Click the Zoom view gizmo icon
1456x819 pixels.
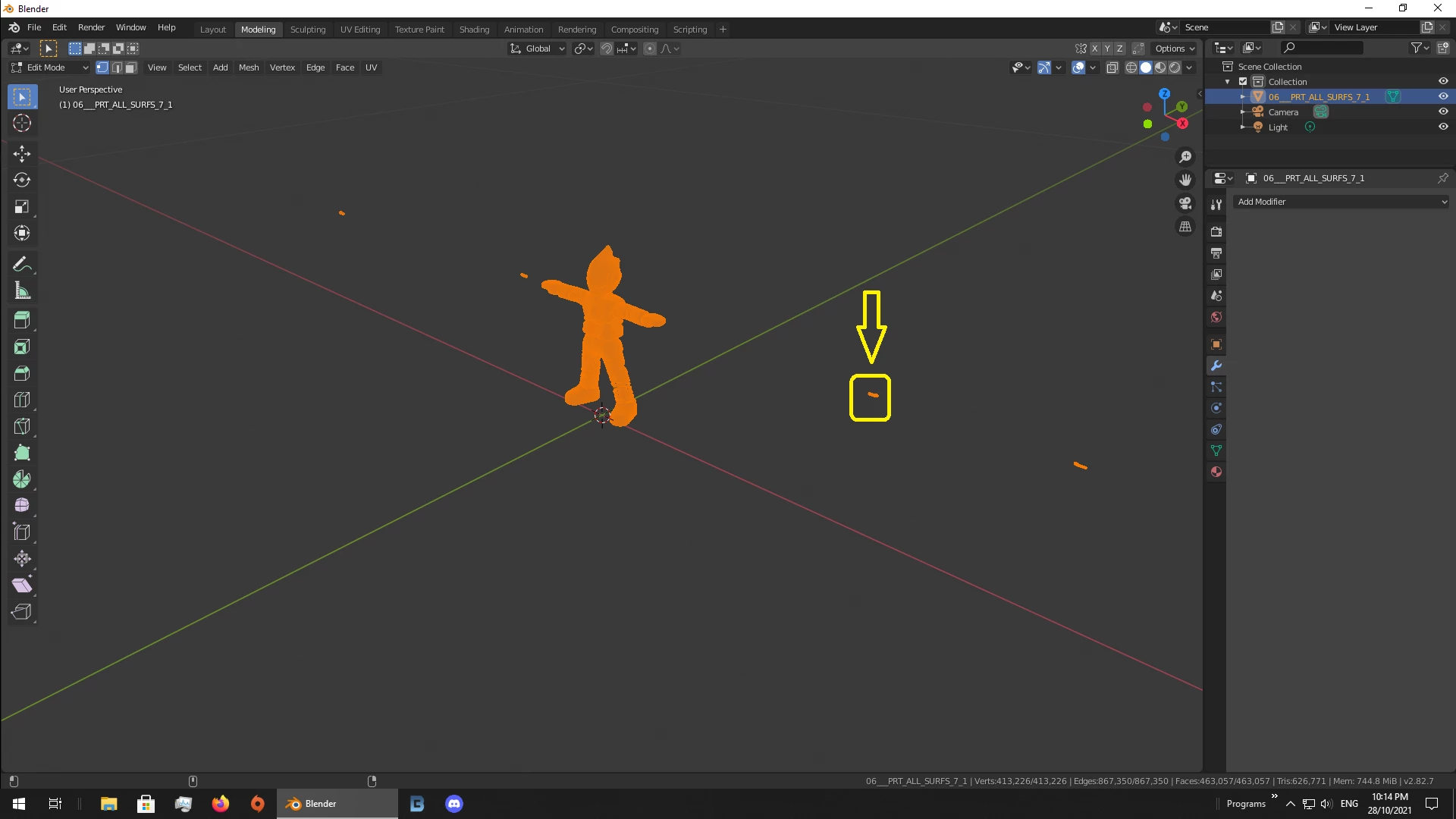(x=1185, y=157)
